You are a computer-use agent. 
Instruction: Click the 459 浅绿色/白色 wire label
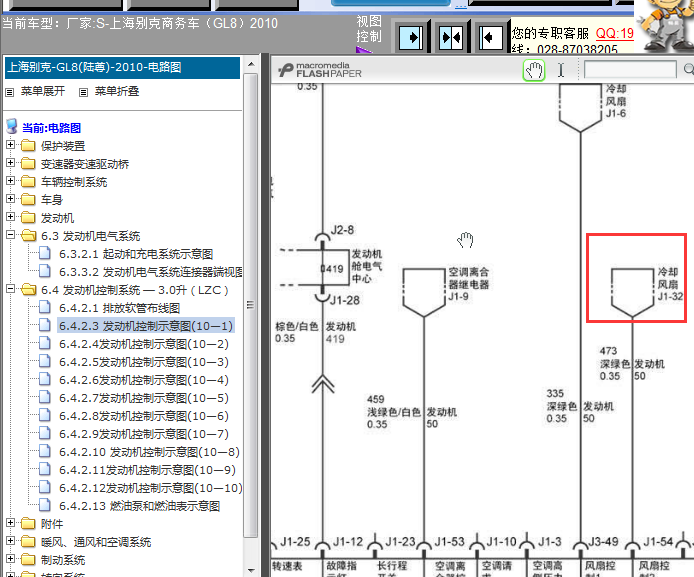point(393,412)
